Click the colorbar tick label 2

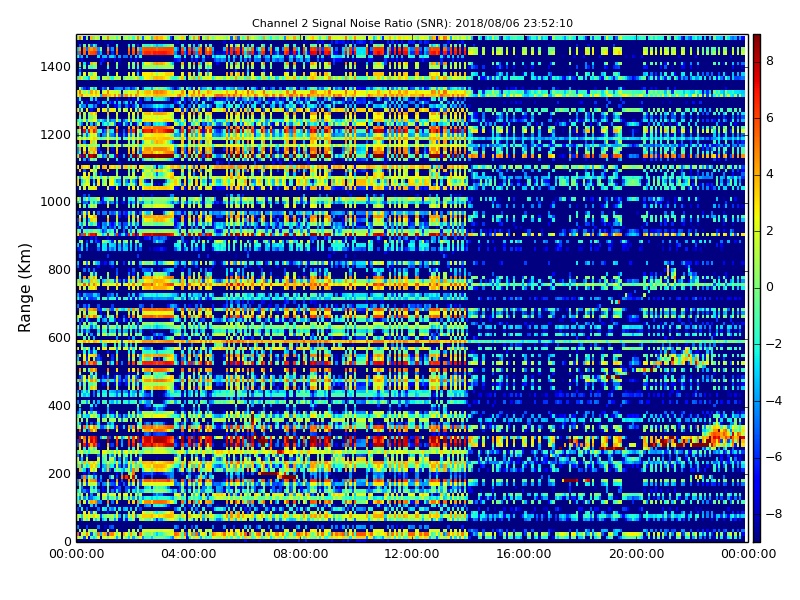tap(770, 231)
